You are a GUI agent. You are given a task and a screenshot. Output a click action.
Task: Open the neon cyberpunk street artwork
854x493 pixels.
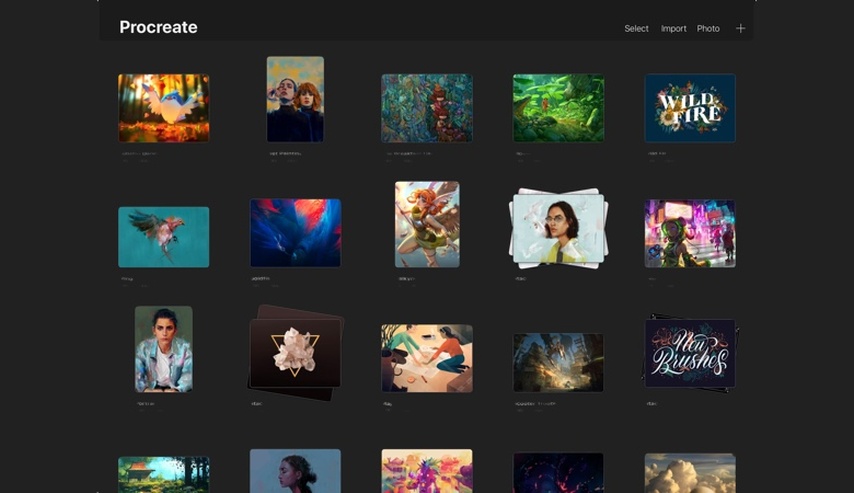tap(690, 233)
